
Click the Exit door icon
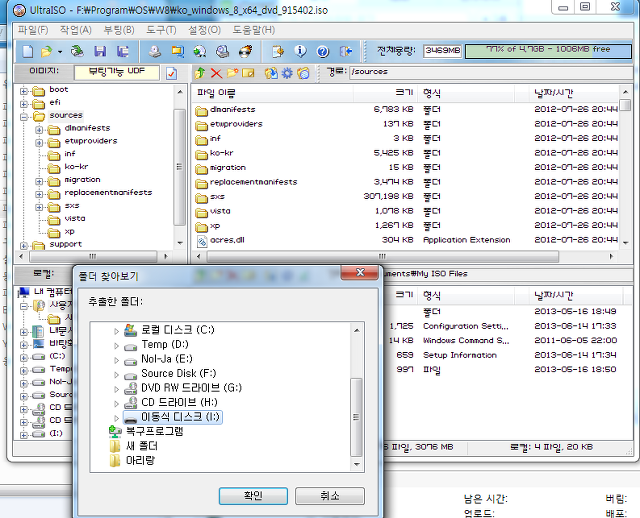346,51
